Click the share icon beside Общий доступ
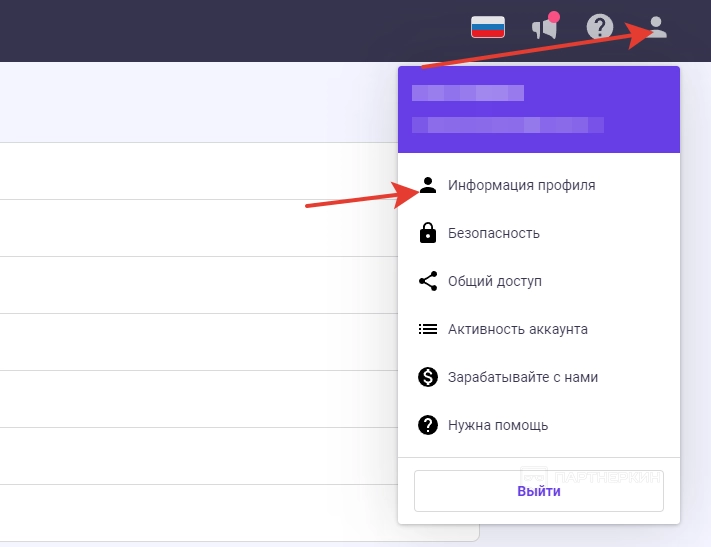This screenshot has height=547, width=711. 428,281
